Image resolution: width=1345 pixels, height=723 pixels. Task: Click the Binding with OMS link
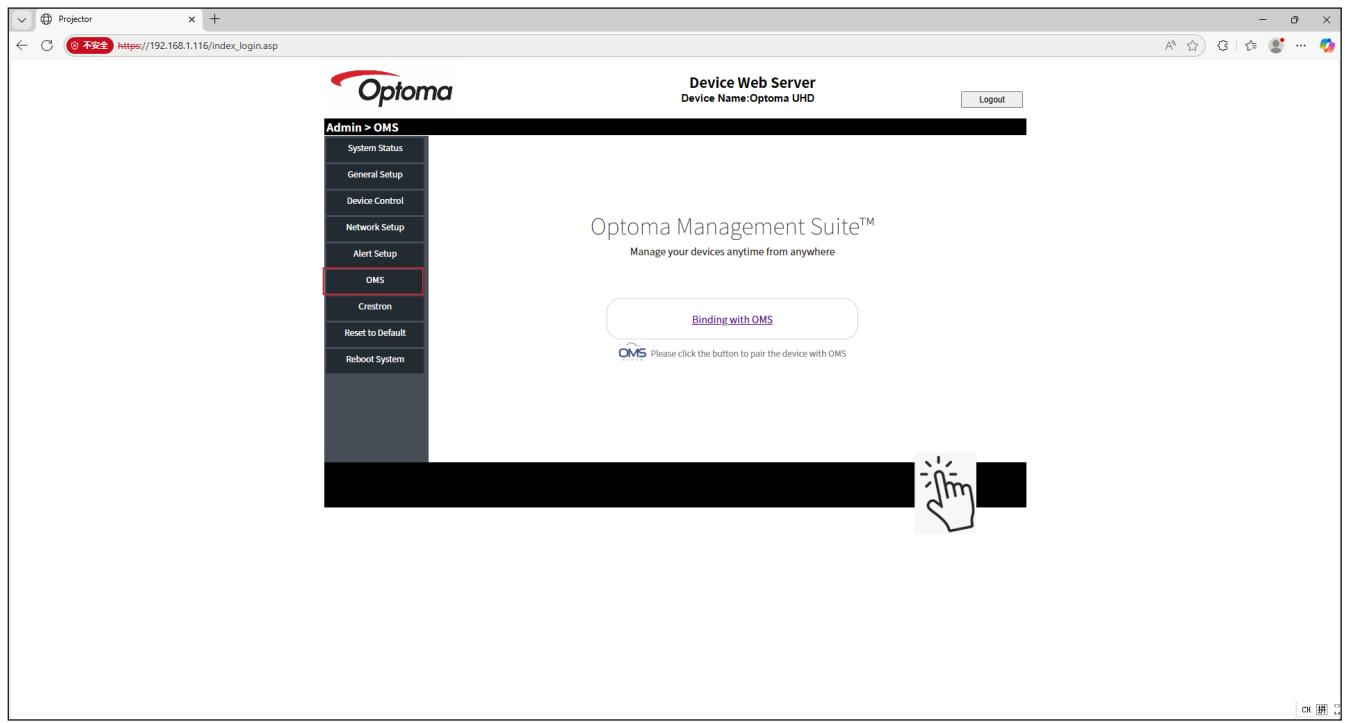(x=733, y=320)
